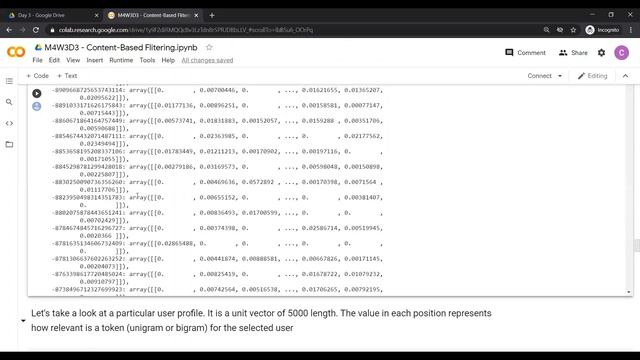
Task: Click the All changes saved link
Action: tap(207, 60)
